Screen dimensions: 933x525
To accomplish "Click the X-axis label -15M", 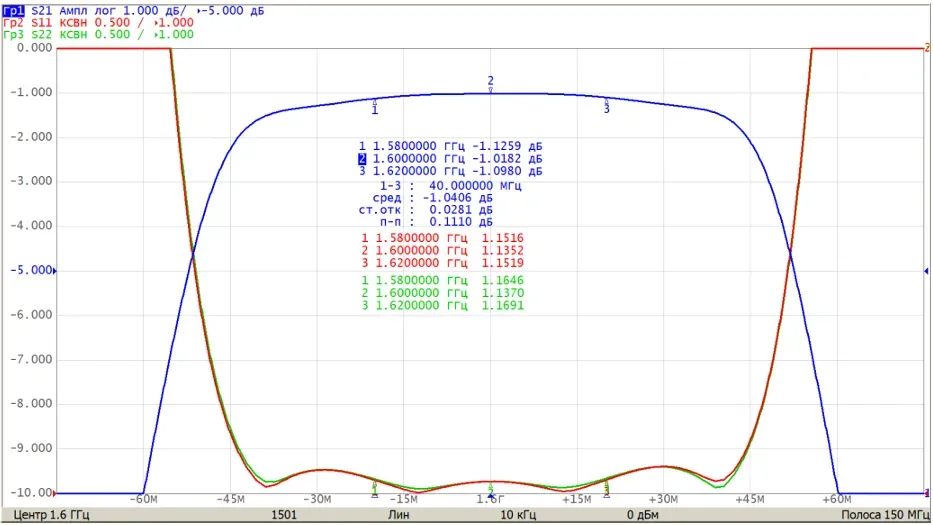I will click(403, 499).
